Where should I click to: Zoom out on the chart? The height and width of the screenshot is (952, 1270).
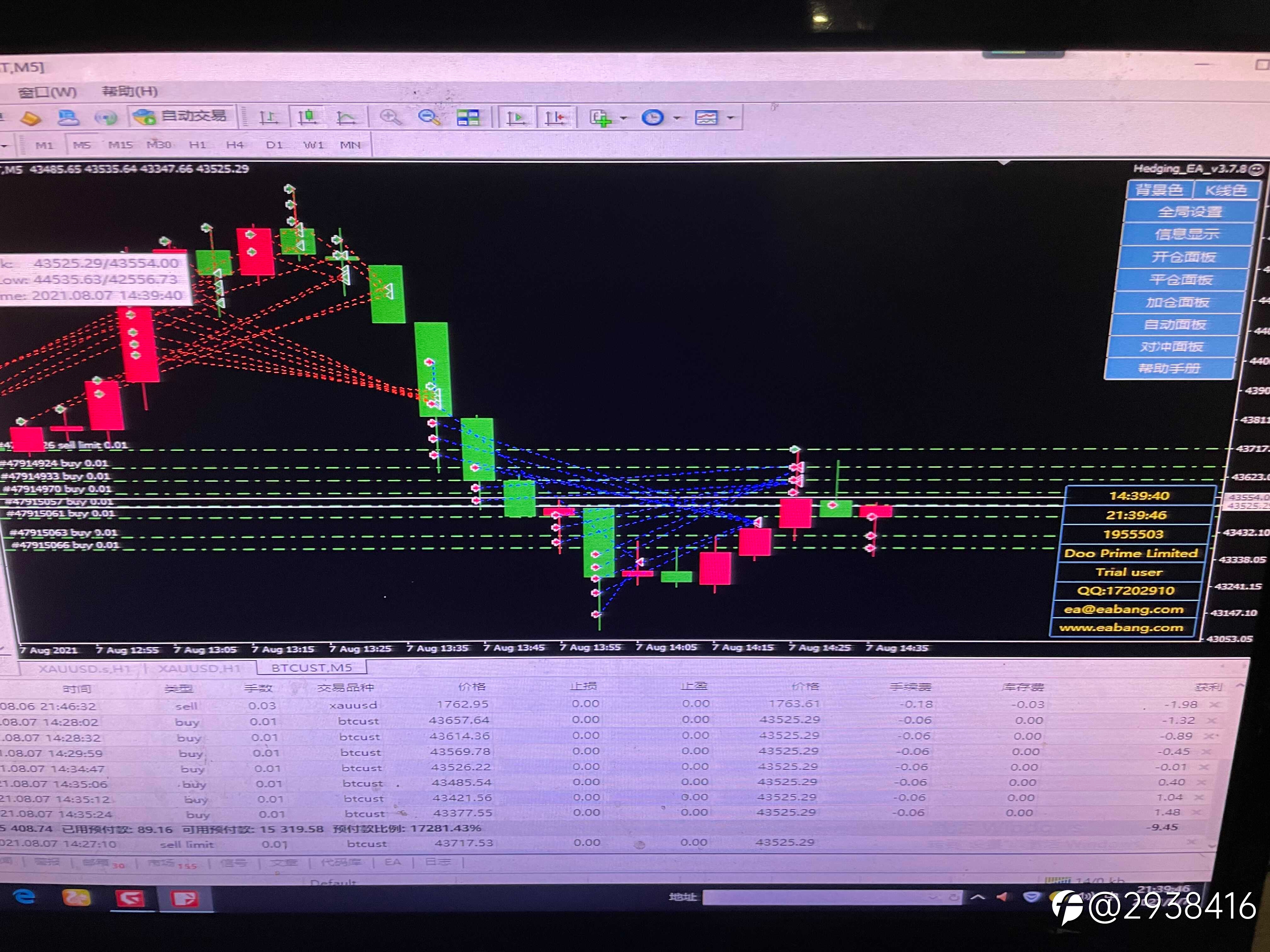[x=429, y=117]
